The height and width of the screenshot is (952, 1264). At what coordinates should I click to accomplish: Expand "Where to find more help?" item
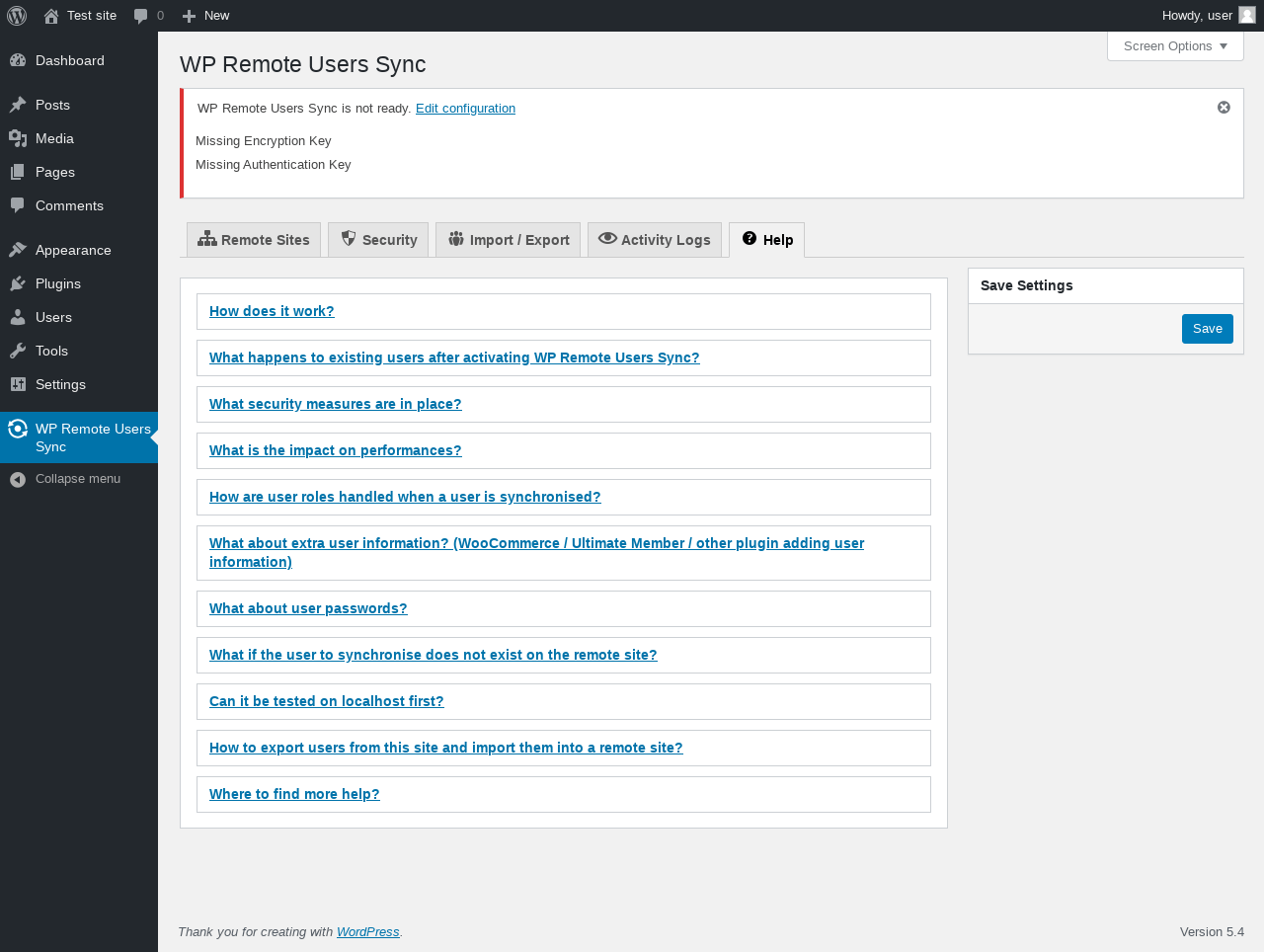[294, 794]
